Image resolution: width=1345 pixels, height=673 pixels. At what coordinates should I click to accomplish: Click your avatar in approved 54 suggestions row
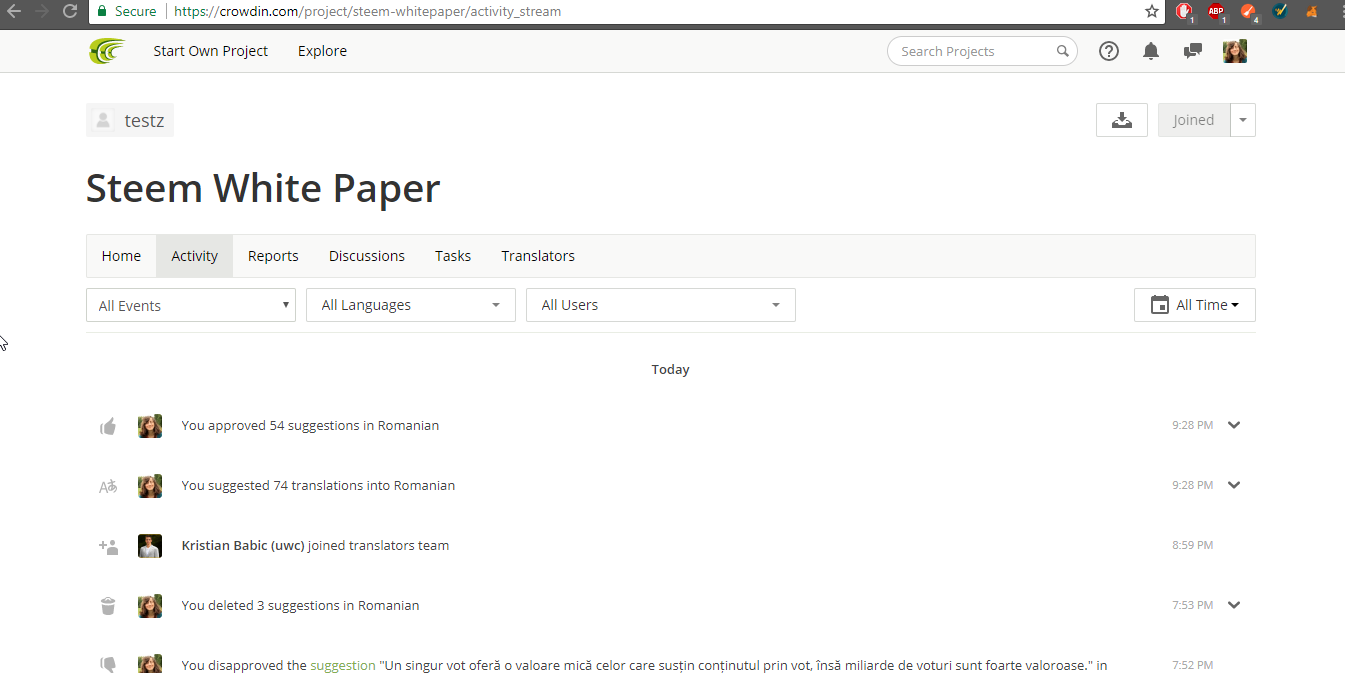coord(150,426)
